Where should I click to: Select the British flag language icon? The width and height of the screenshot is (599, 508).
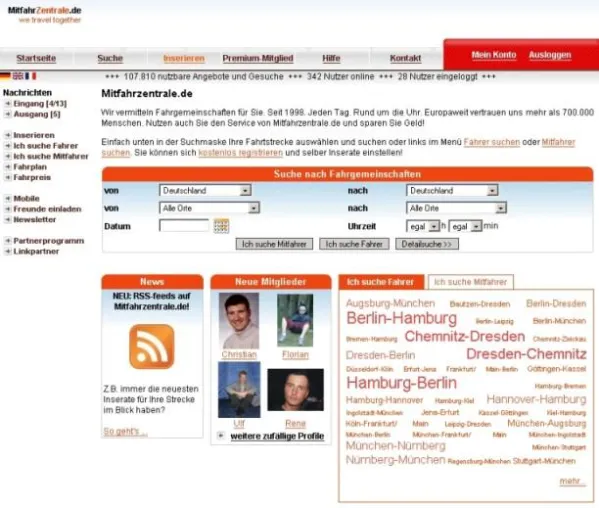coord(18,76)
